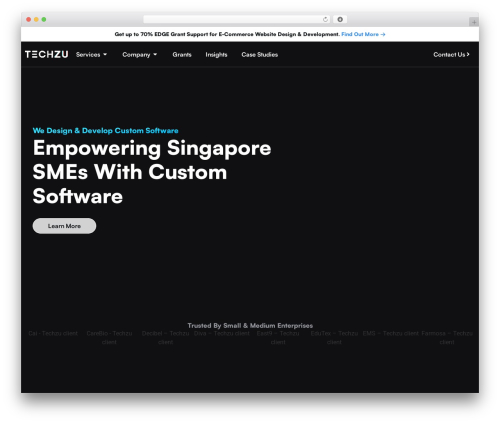Click the 'Empowering Singapore SMEs' headline

tap(152, 172)
